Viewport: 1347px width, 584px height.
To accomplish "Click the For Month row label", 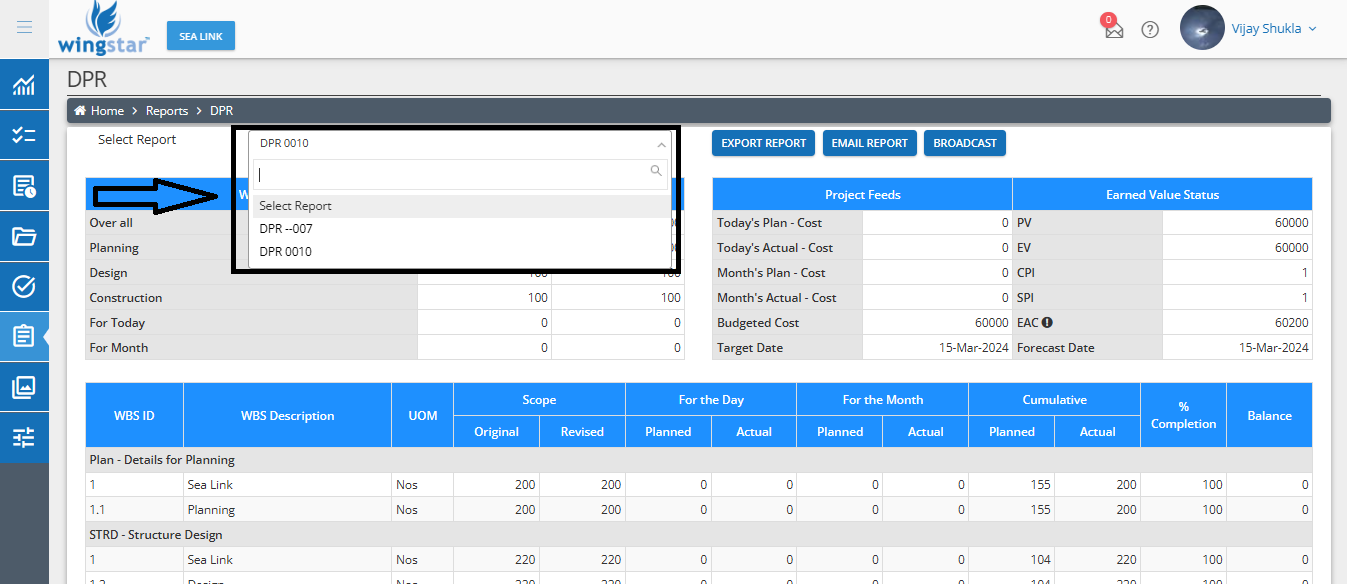I will pyautogui.click(x=119, y=348).
